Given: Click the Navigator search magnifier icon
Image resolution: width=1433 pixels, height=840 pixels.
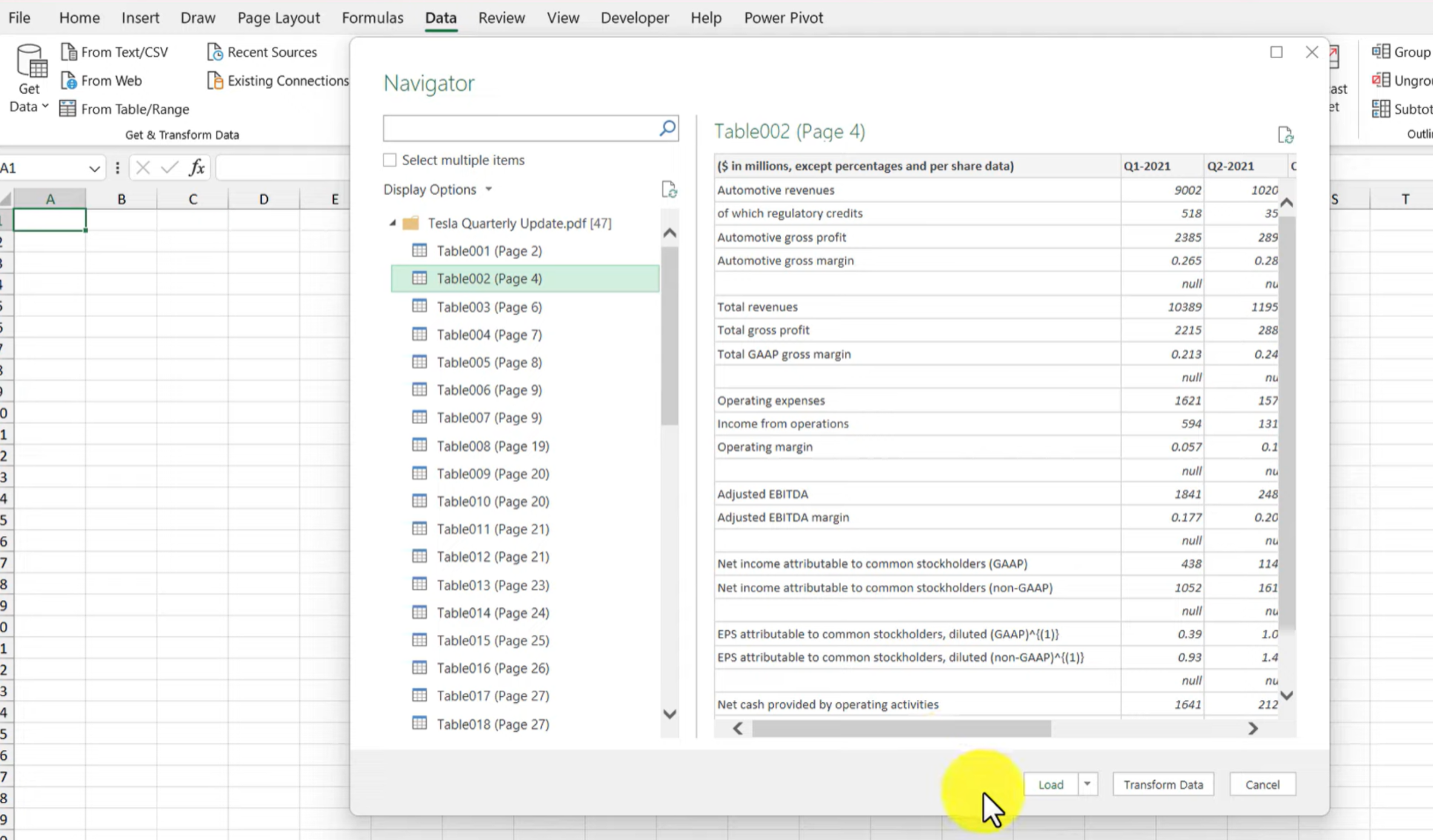Looking at the screenshot, I should 667,128.
